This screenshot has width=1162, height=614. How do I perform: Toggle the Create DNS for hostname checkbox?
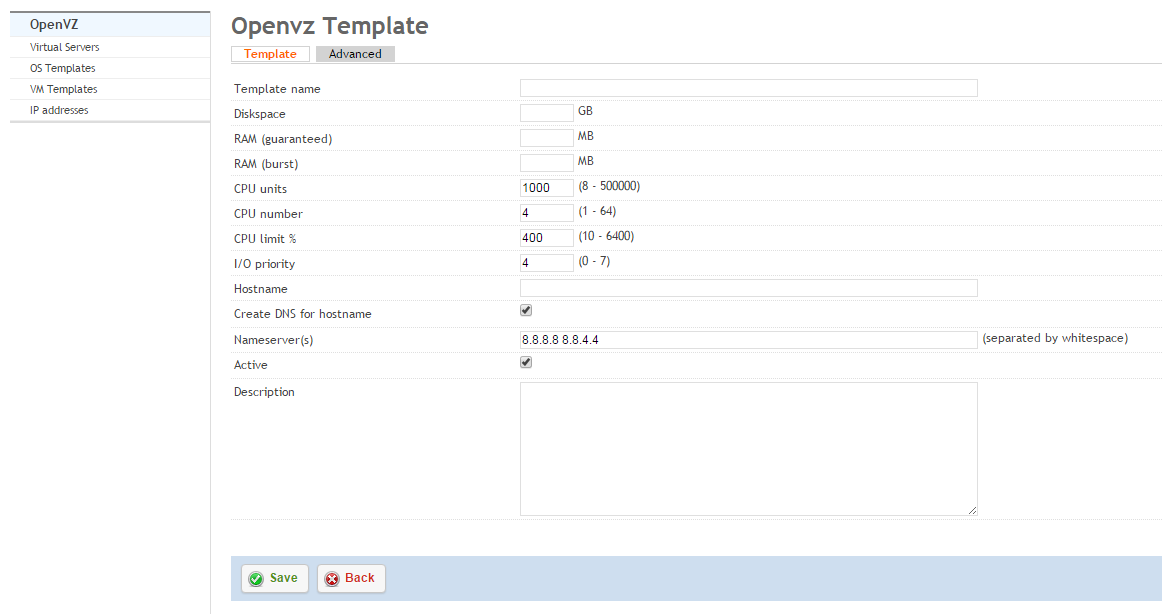(526, 310)
